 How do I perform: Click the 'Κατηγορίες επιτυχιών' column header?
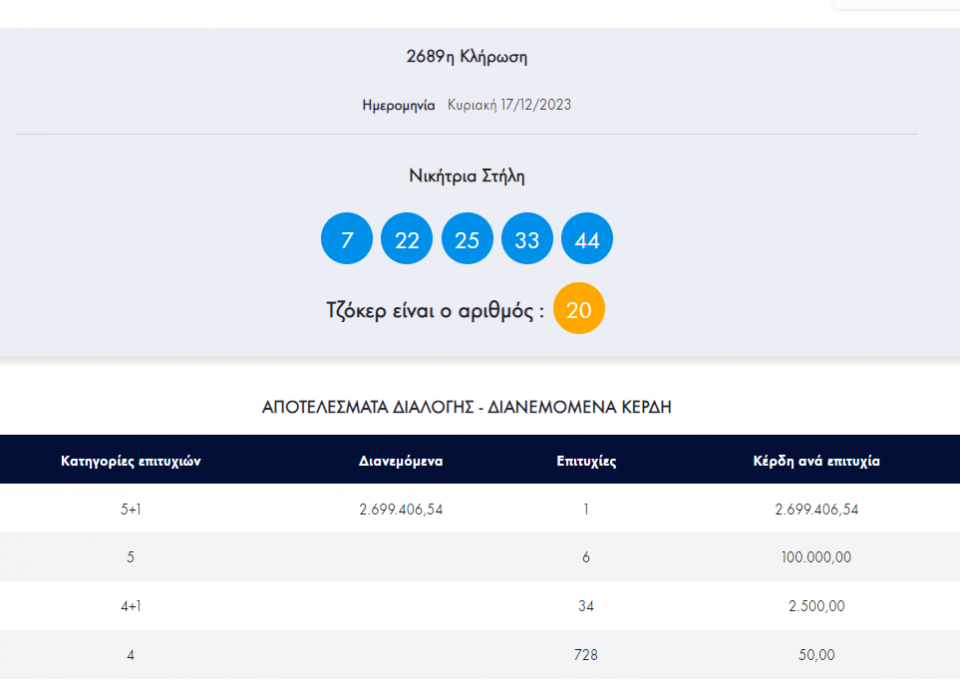coord(131,461)
